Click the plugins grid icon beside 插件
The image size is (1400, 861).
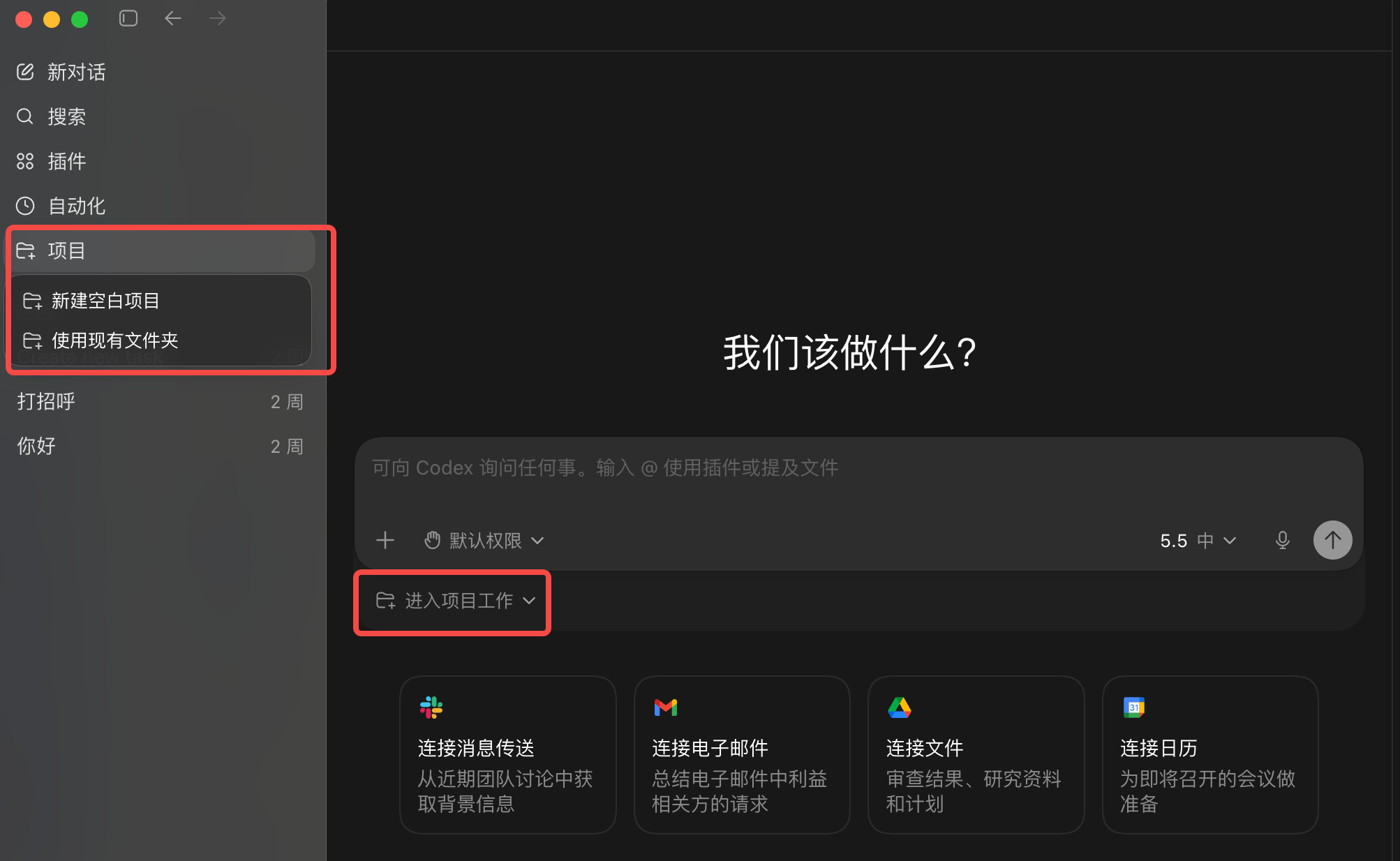[x=25, y=161]
